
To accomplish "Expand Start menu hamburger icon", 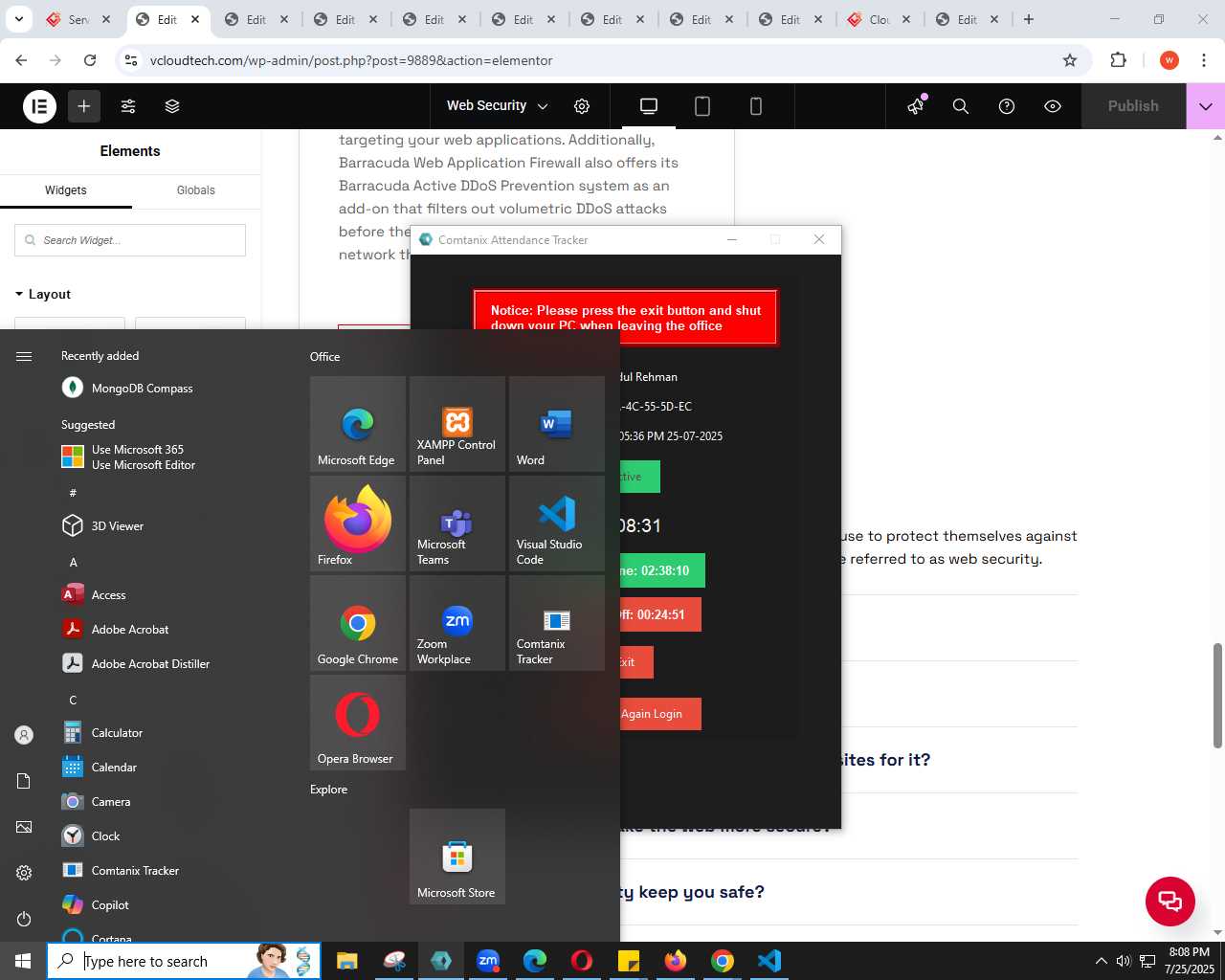I will click(x=24, y=356).
